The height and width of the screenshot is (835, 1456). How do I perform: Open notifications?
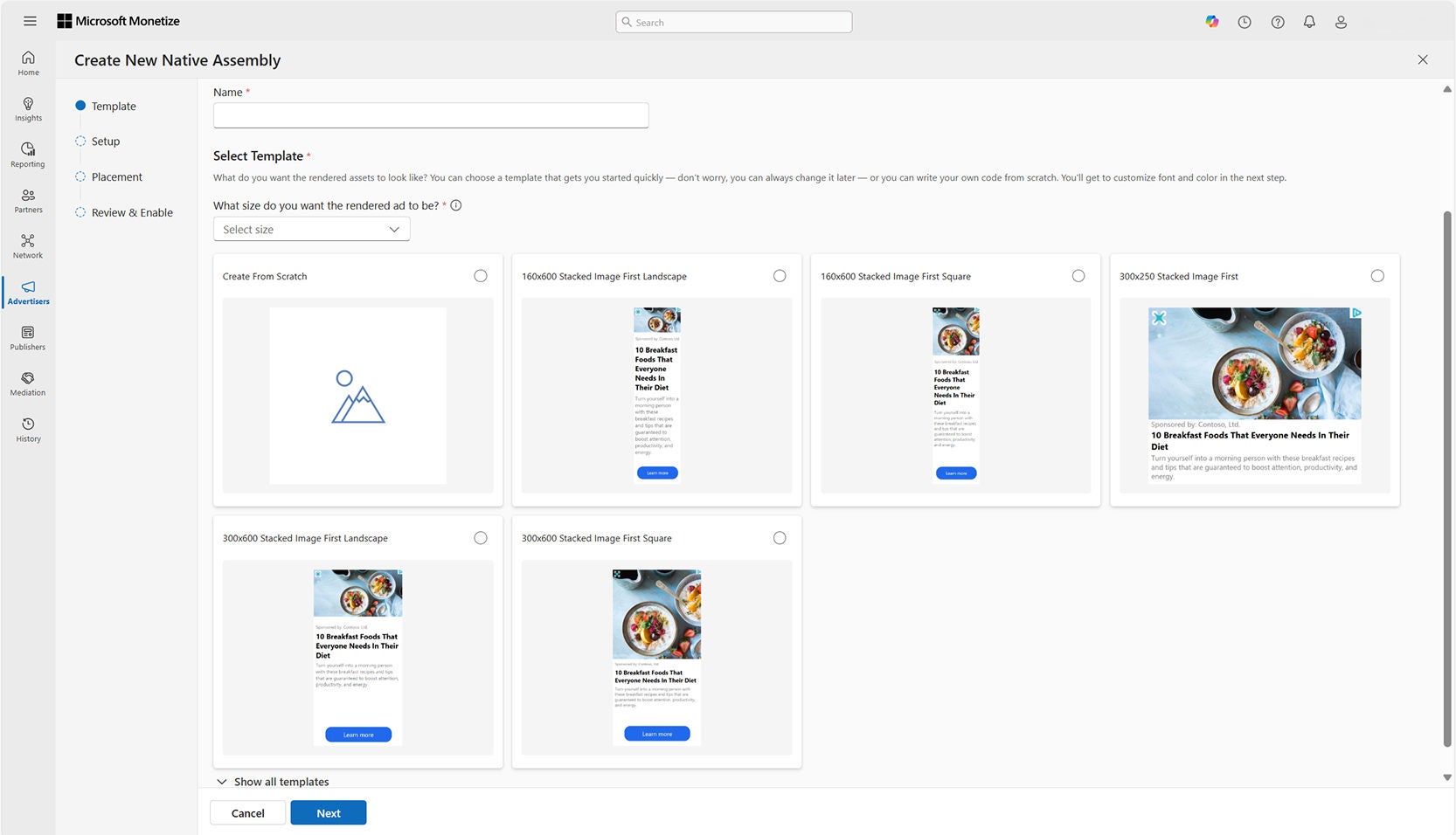point(1309,21)
